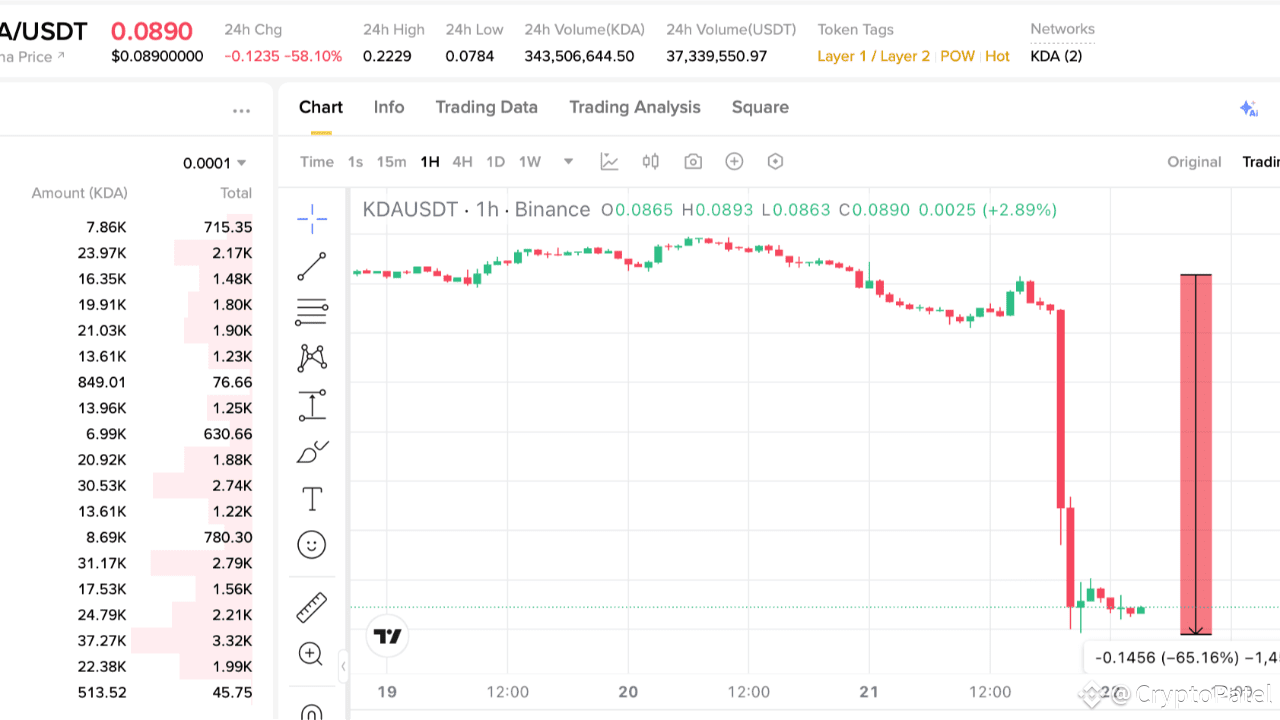Select the crosshair cursor tool

312,218
